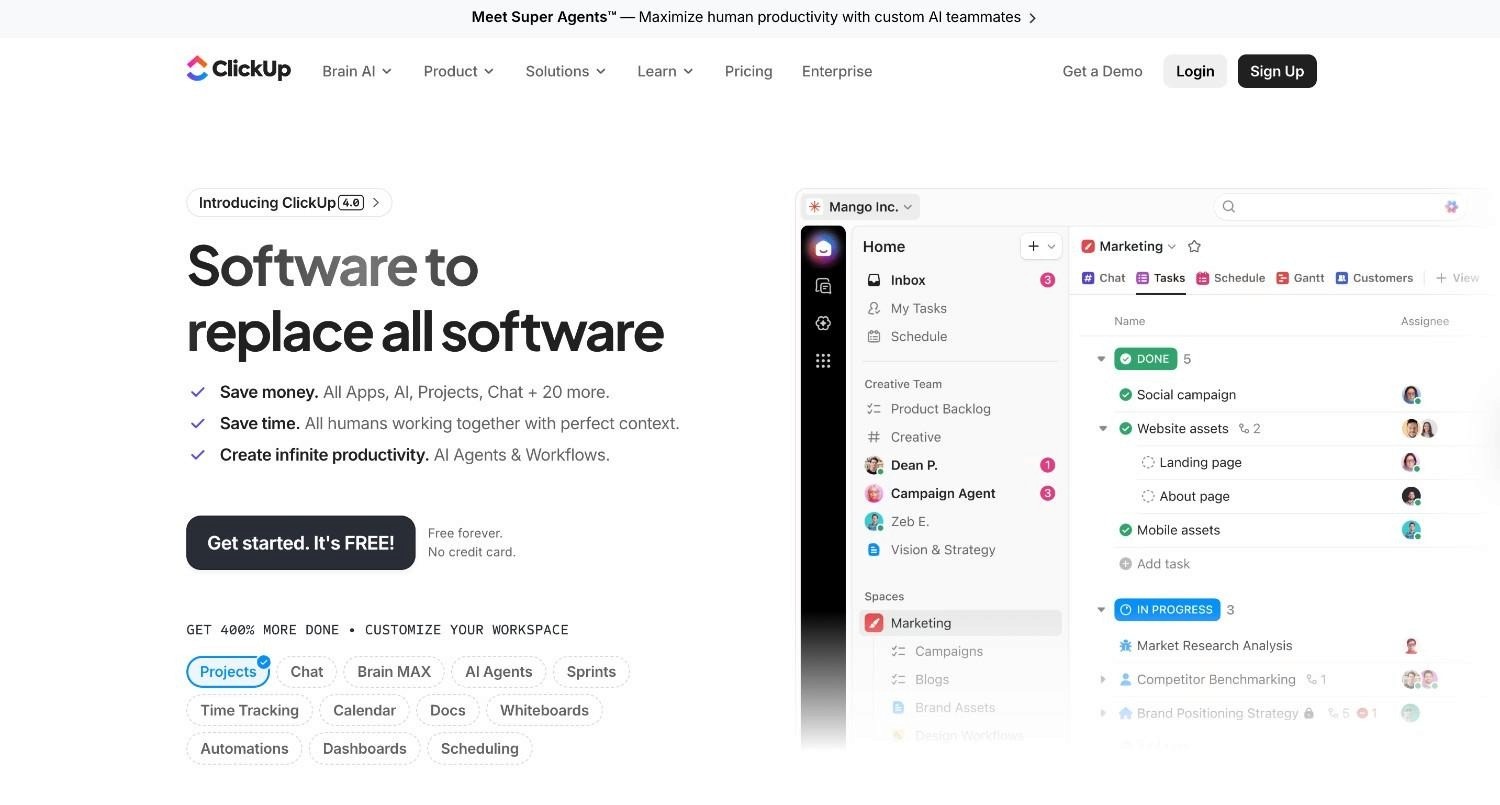Click the Mobile assets assignee avatar

[x=1411, y=530]
